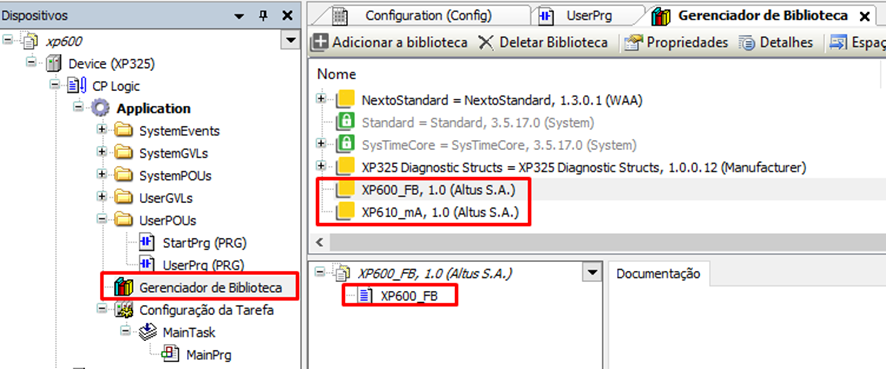Open the Dispositivos panel options arrow
Image resolution: width=886 pixels, height=369 pixels.
240,16
